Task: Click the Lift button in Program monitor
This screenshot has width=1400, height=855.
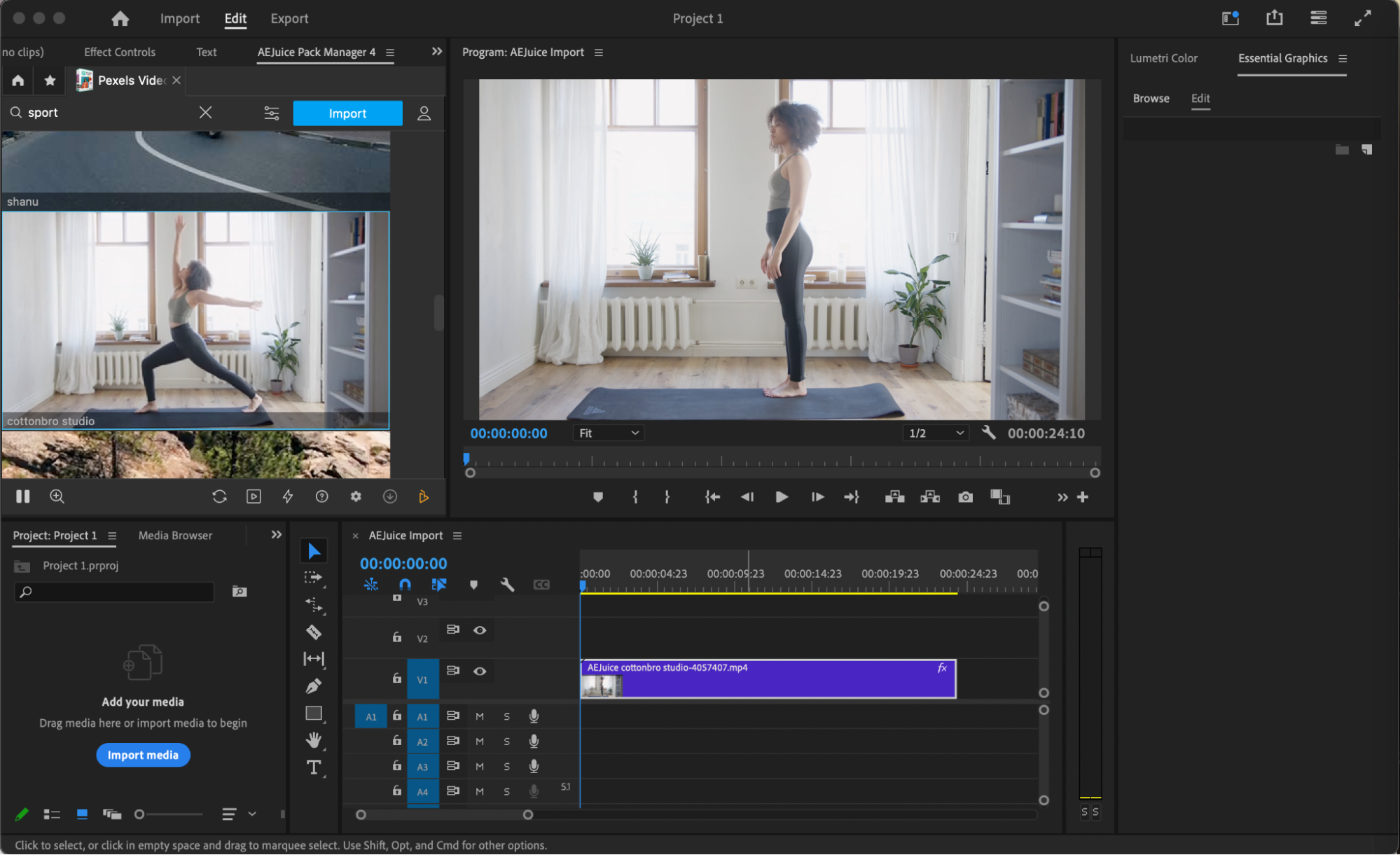Action: [x=894, y=497]
